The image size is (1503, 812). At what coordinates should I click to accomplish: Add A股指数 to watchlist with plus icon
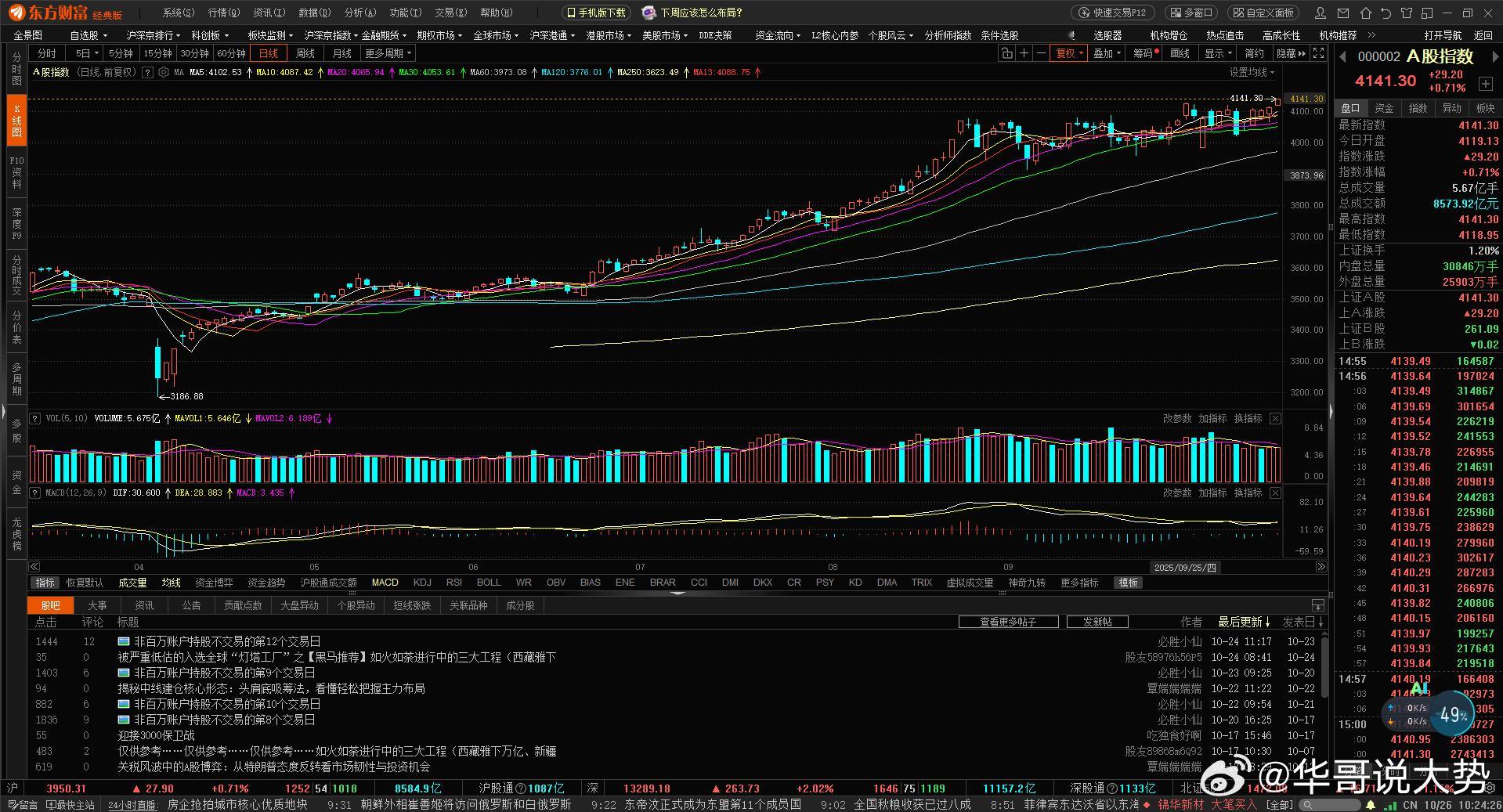click(x=1485, y=84)
